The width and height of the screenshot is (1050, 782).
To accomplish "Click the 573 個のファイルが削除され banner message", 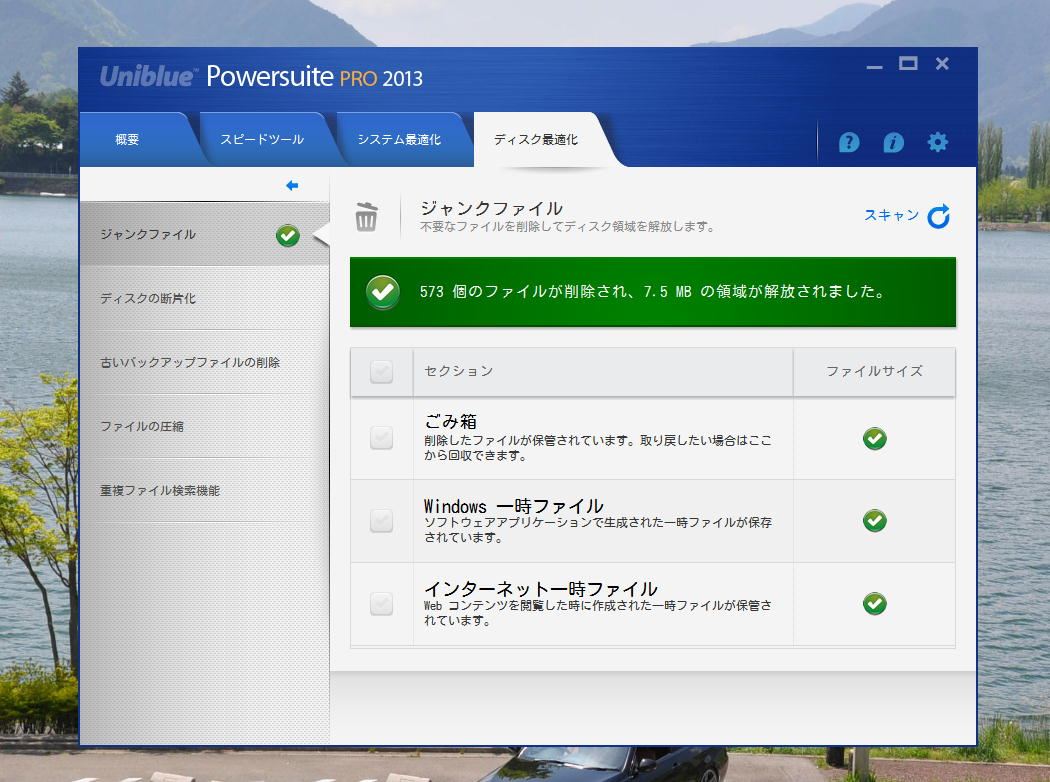I will tap(653, 291).
